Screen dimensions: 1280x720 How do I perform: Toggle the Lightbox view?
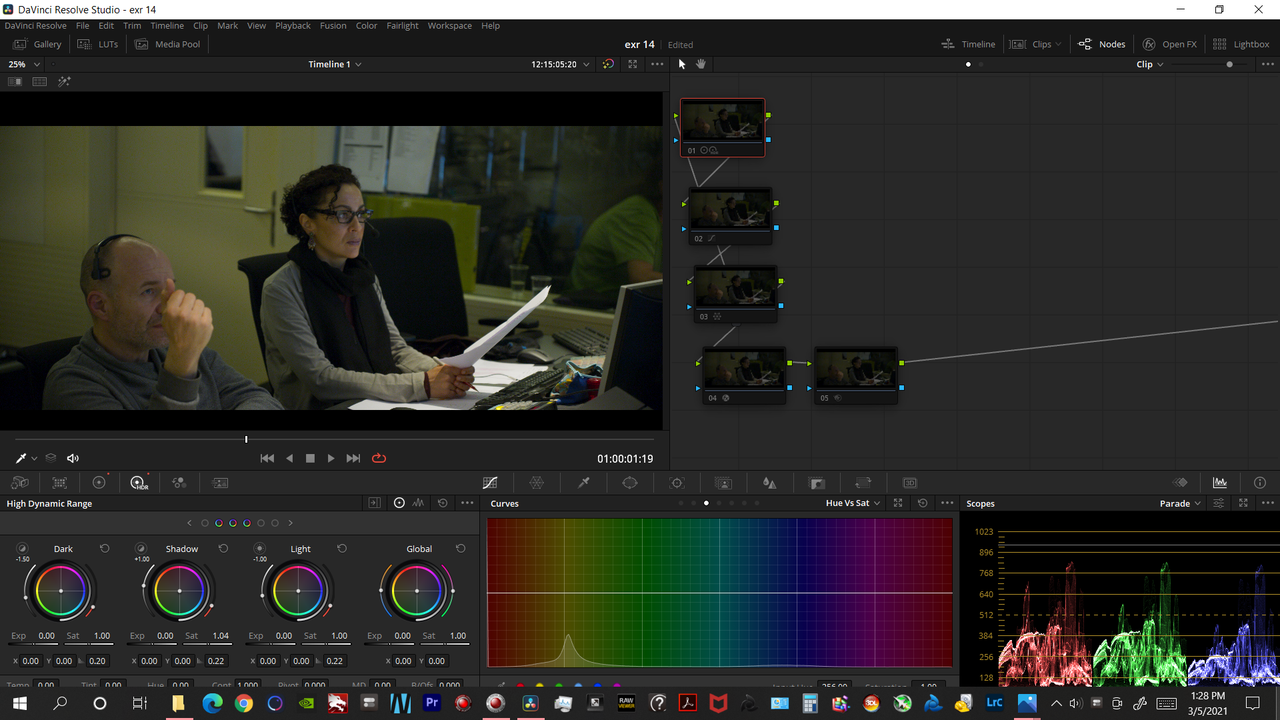tap(1241, 44)
